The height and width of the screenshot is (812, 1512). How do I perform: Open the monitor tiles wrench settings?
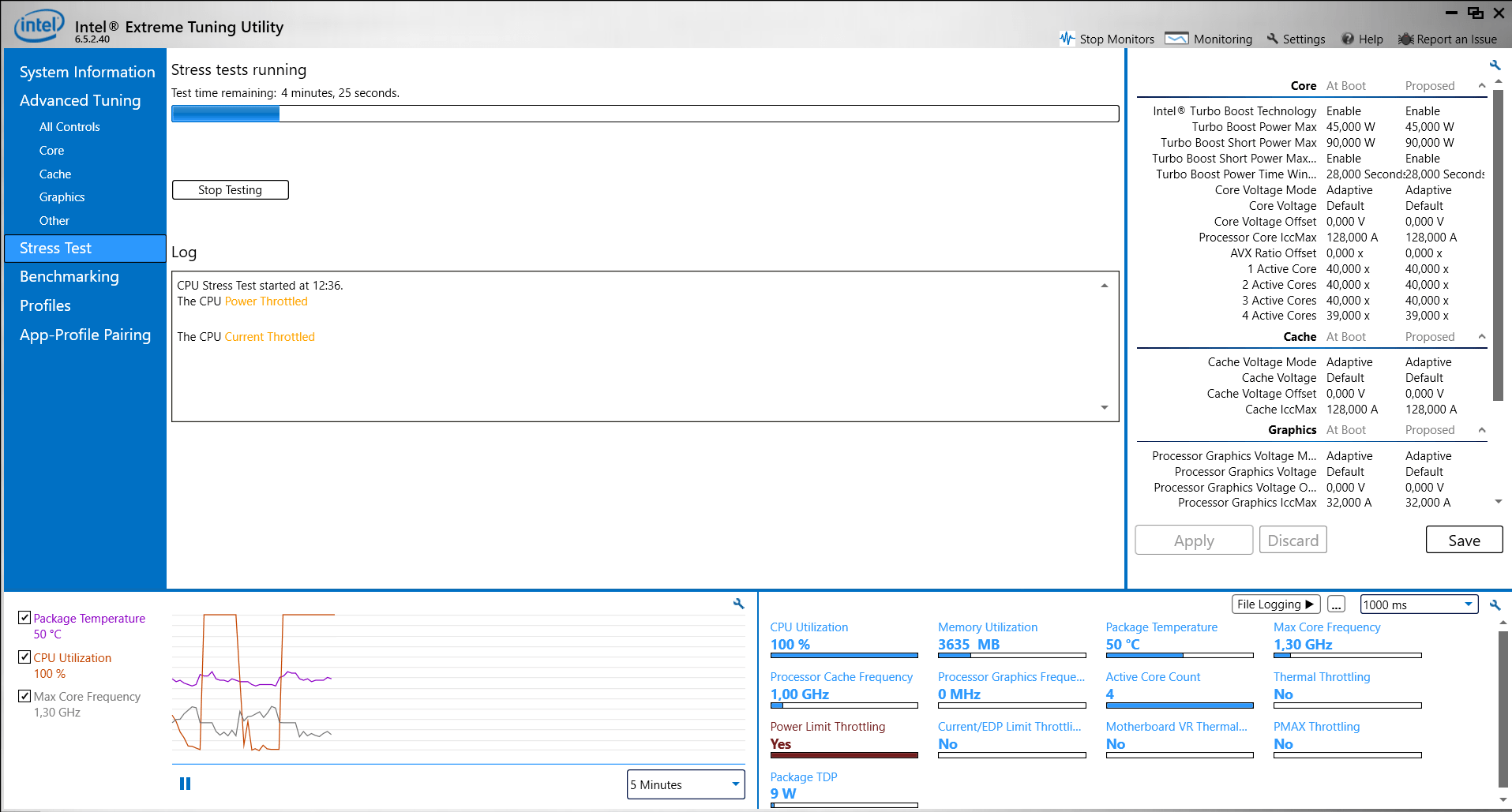(1495, 604)
